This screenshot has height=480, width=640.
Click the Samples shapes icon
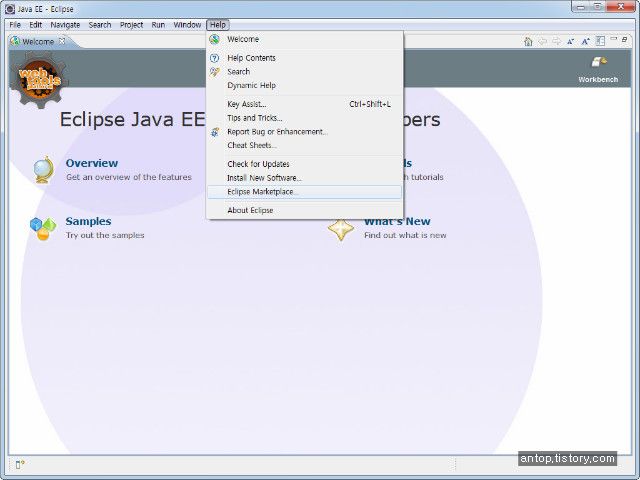point(43,229)
